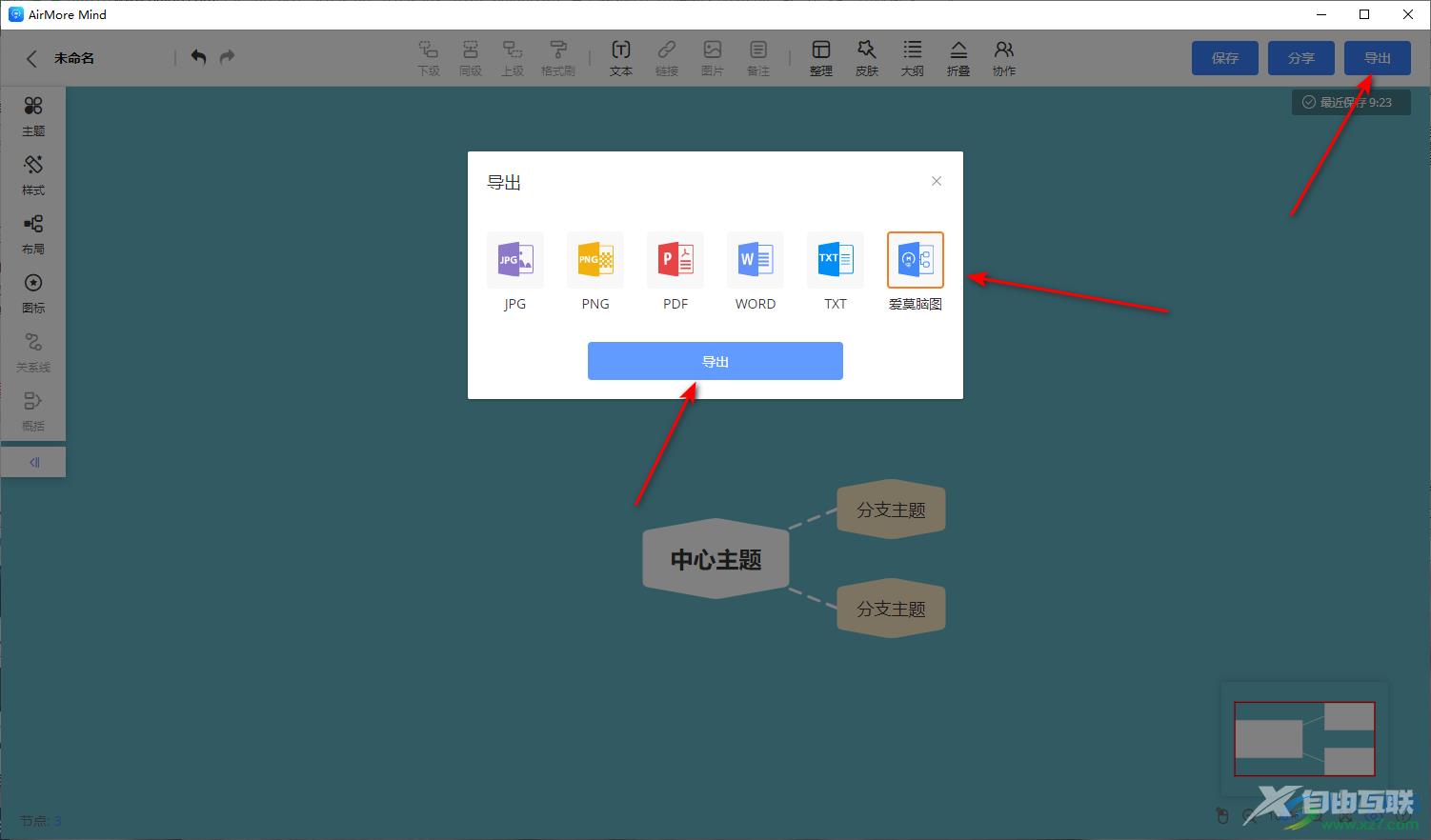This screenshot has height=840, width=1431.
Task: Open the 主题 theme panel
Action: [33, 116]
